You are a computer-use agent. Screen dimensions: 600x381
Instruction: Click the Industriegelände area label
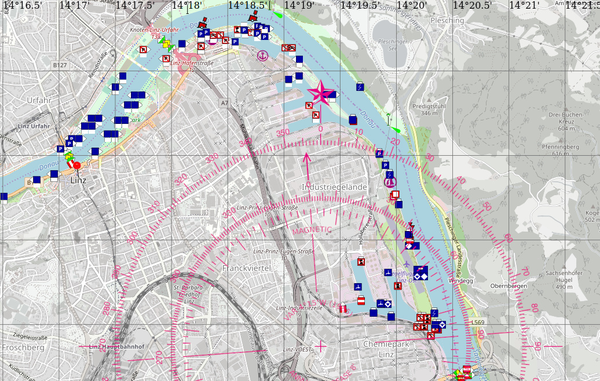[x=334, y=187]
